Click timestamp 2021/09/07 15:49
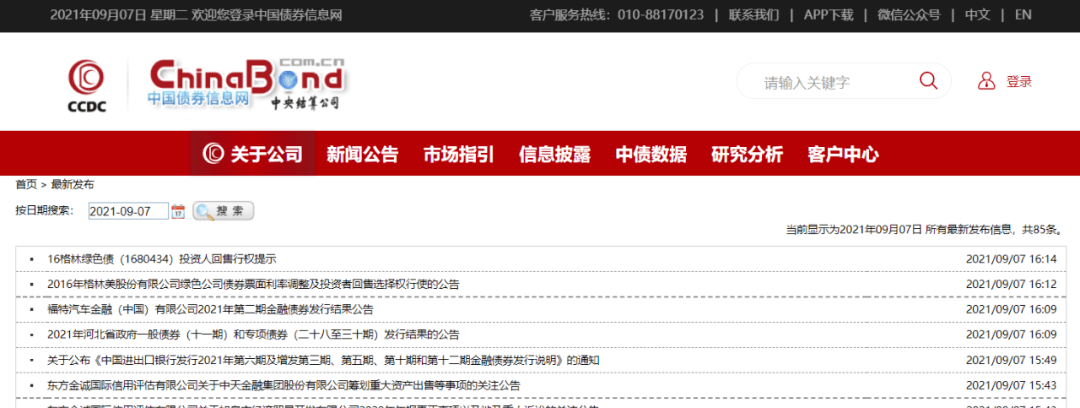The width and height of the screenshot is (1080, 408). [1011, 360]
